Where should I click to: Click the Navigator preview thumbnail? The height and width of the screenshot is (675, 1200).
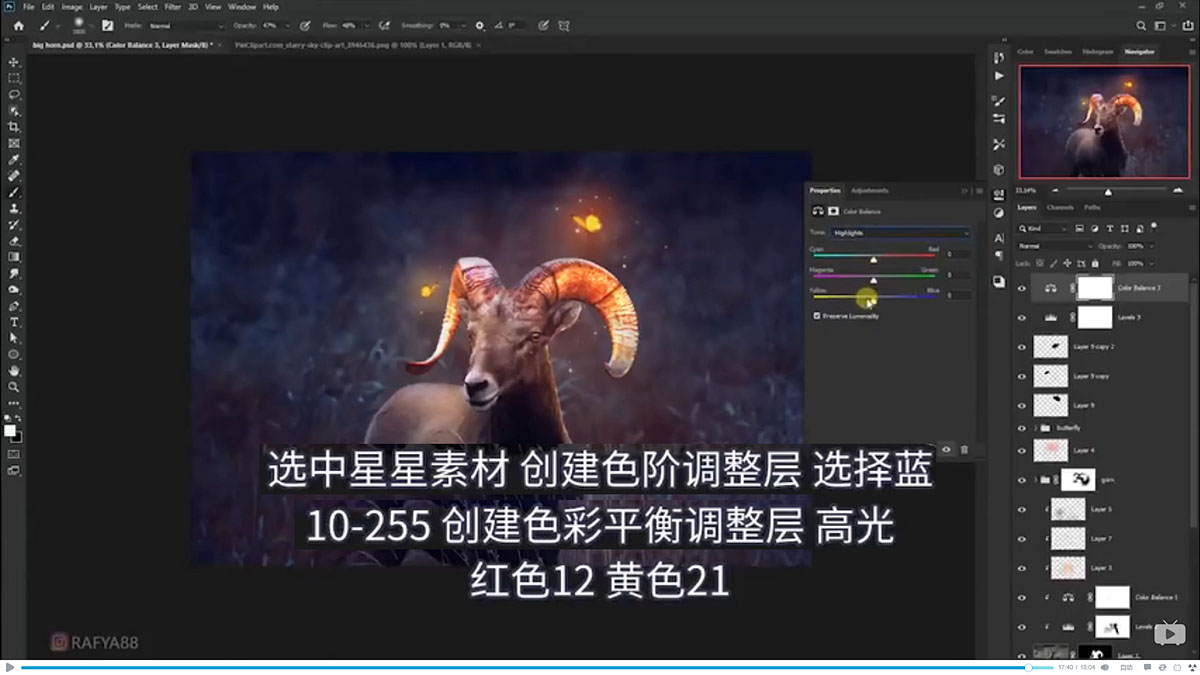coord(1103,120)
